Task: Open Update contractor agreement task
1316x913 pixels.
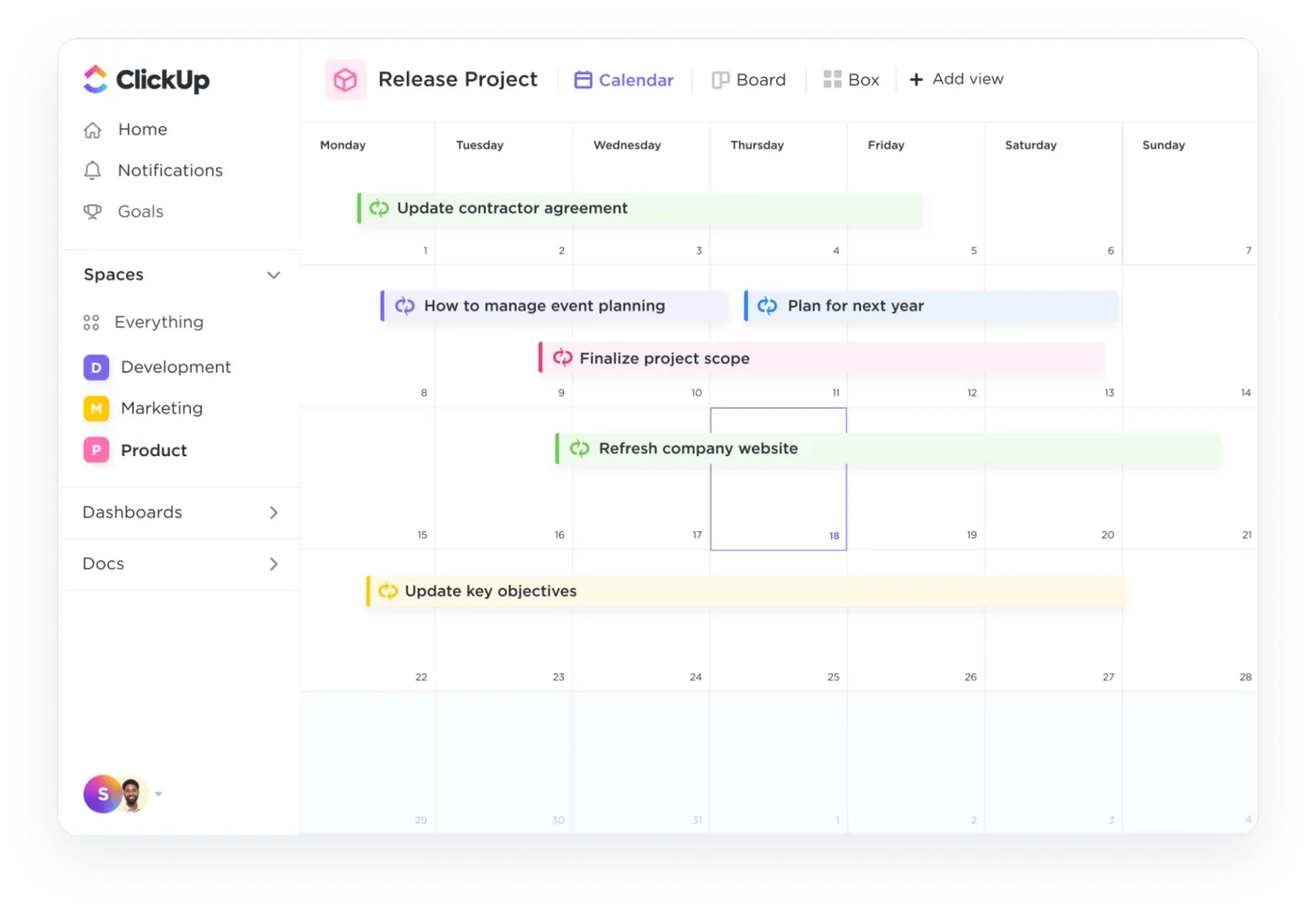Action: [x=639, y=209]
